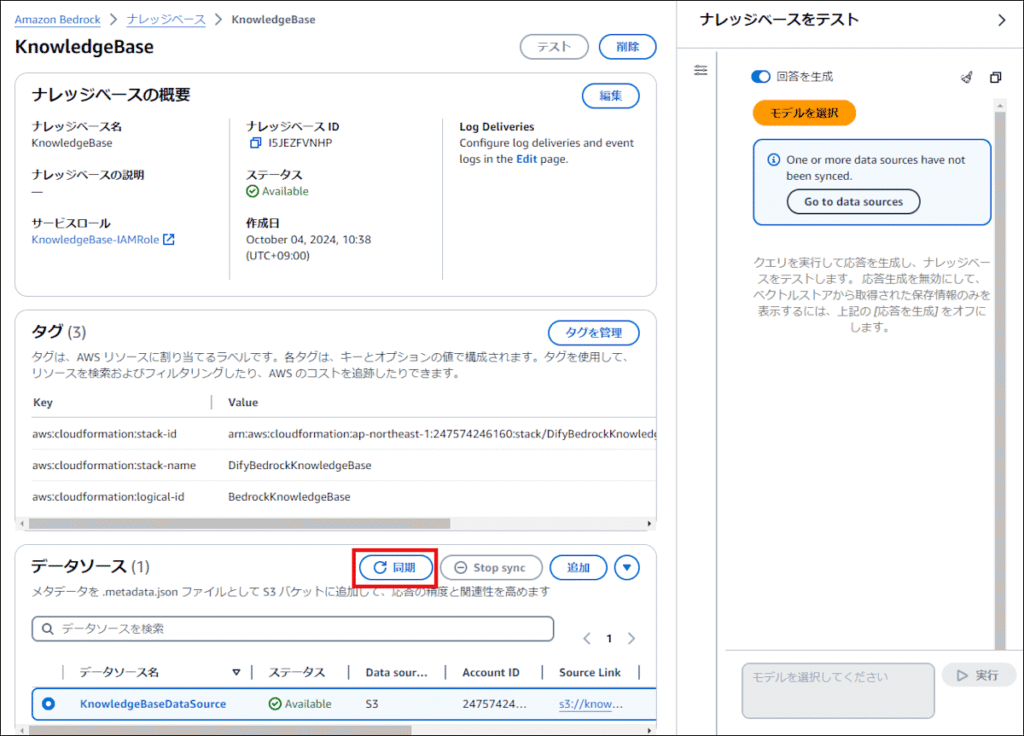
Task: Open the data source actions dropdown arrow
Action: (627, 568)
